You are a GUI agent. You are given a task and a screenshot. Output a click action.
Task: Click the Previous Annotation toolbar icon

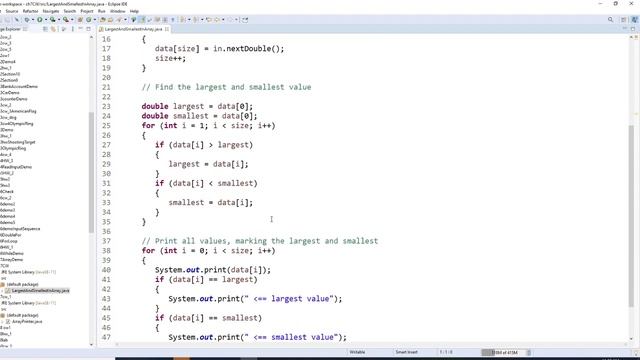195,20
